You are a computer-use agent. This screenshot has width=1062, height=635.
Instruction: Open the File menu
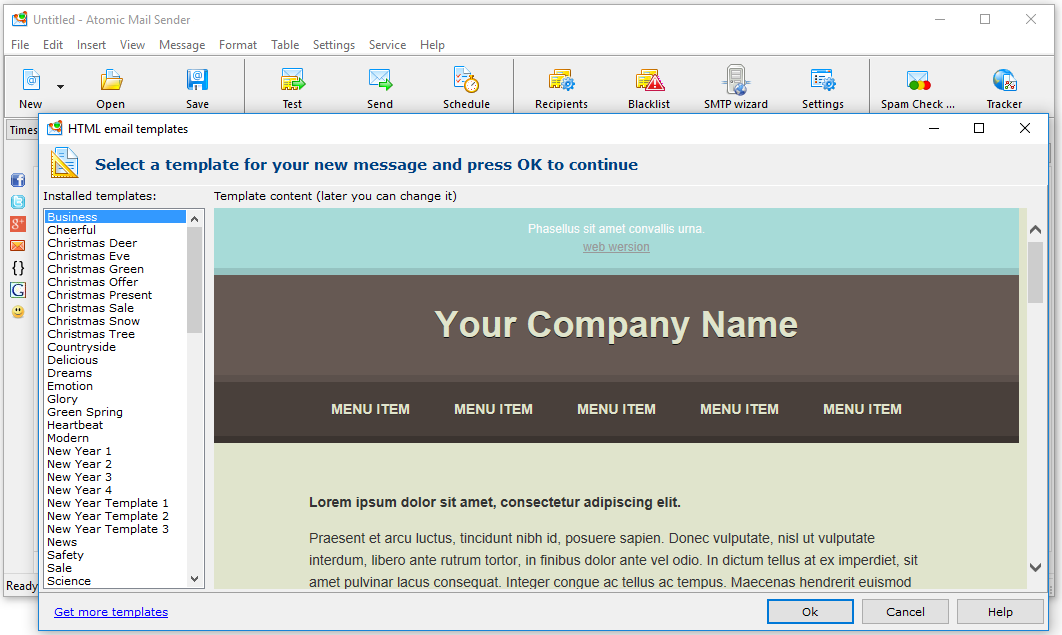pos(20,45)
